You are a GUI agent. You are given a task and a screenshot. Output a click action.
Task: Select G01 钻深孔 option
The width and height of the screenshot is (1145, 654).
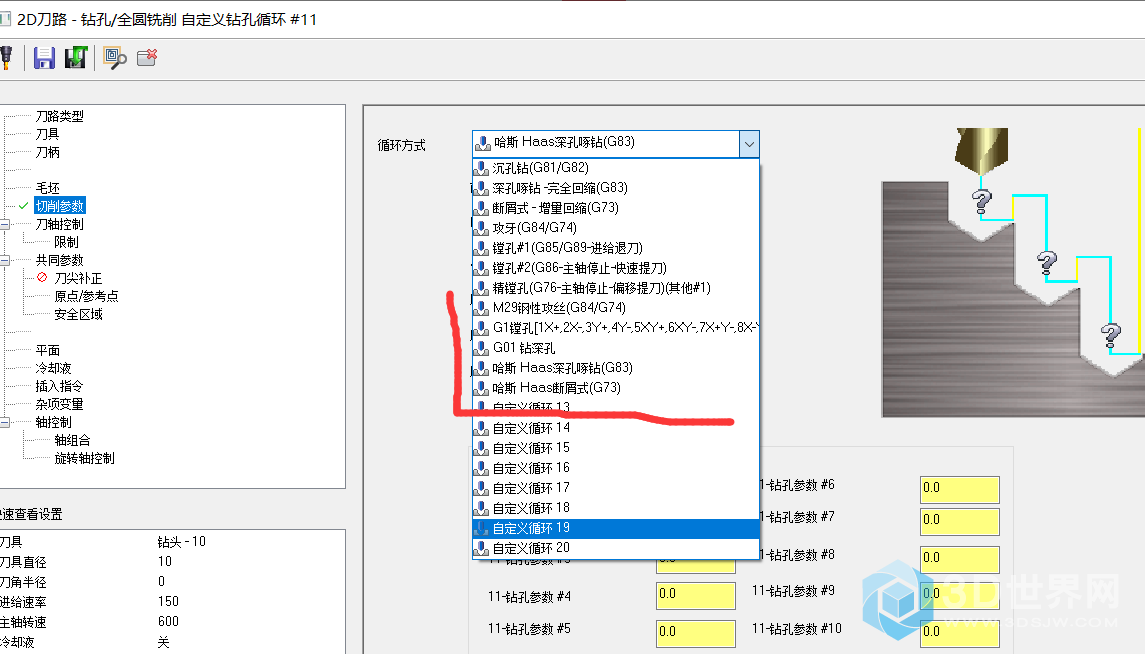pyautogui.click(x=616, y=348)
